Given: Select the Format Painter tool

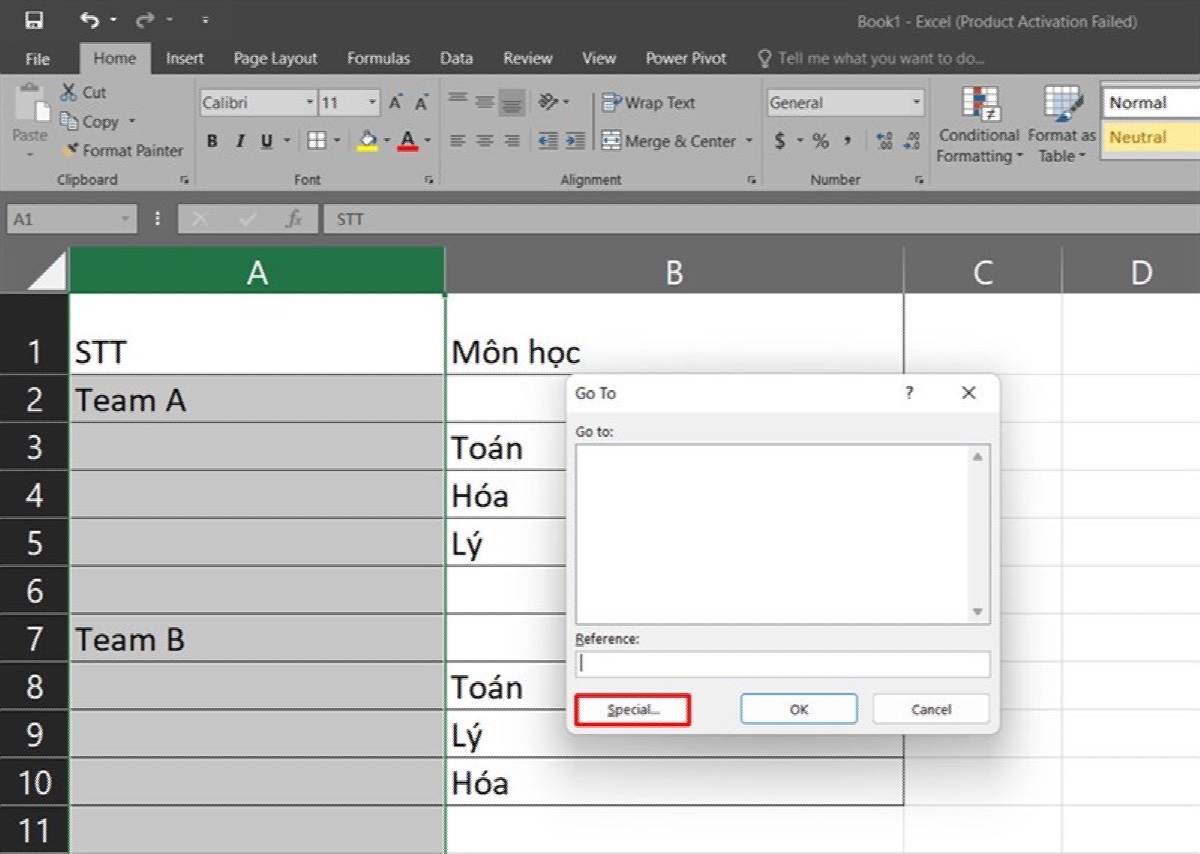Looking at the screenshot, I should (122, 151).
